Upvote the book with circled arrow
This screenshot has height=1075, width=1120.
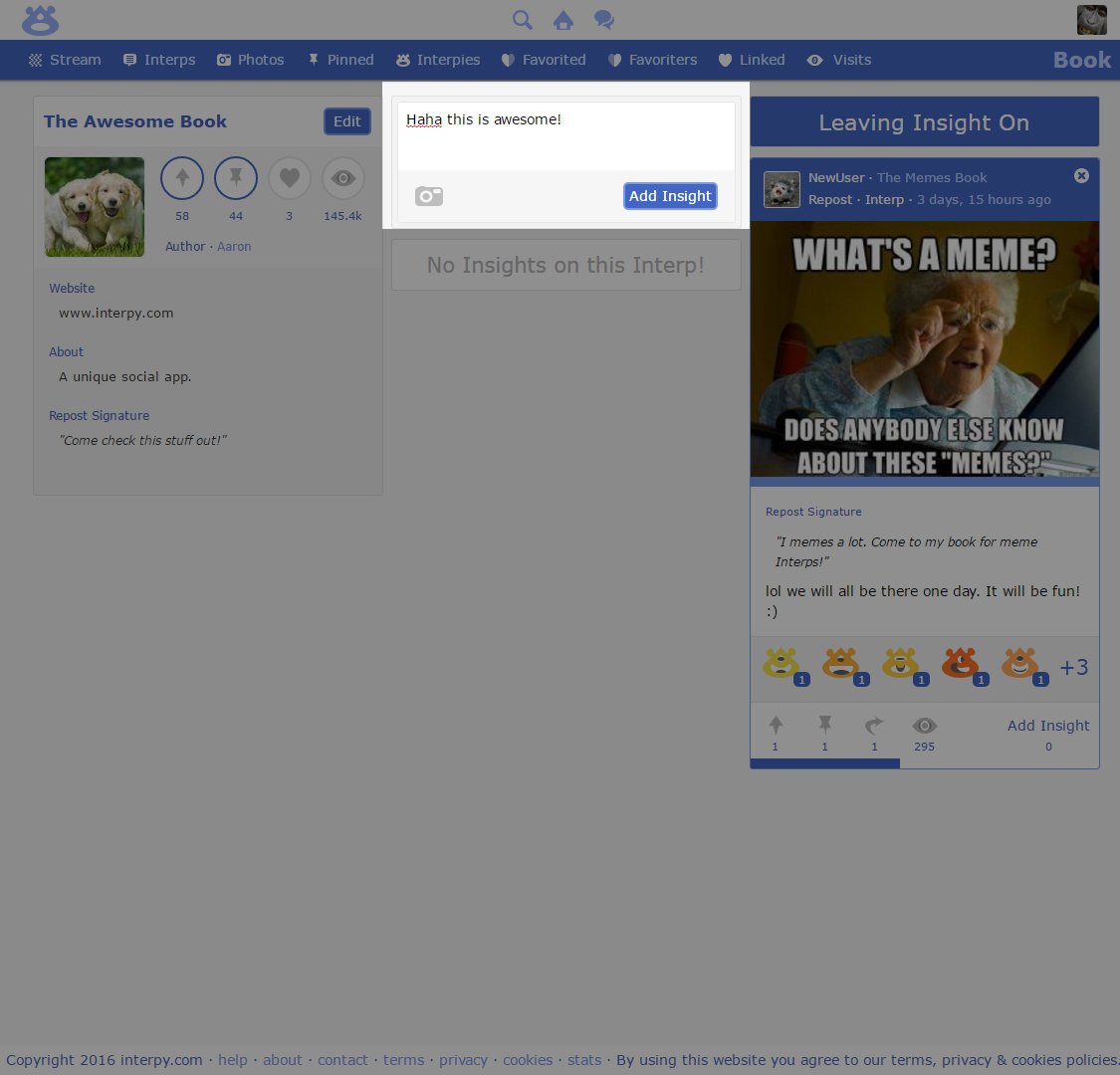(182, 178)
